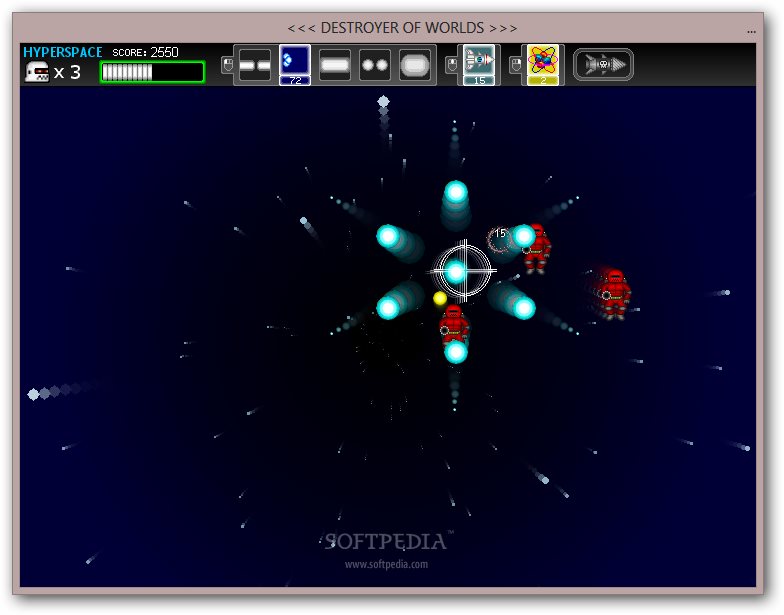The image size is (784, 615).
Task: Select the rounded blob weapon slot
Action: [414, 65]
